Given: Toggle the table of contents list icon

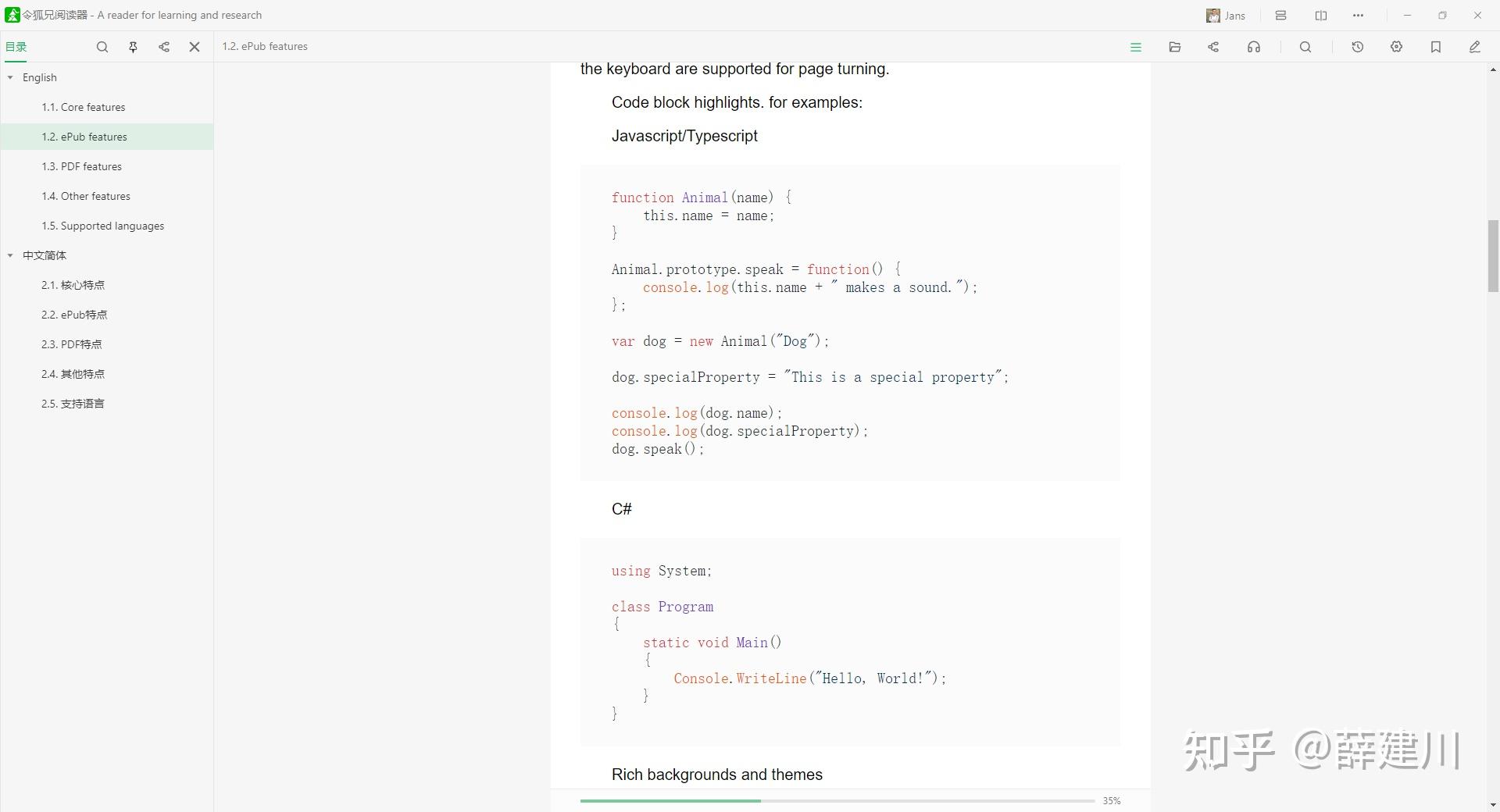Looking at the screenshot, I should tap(1136, 47).
